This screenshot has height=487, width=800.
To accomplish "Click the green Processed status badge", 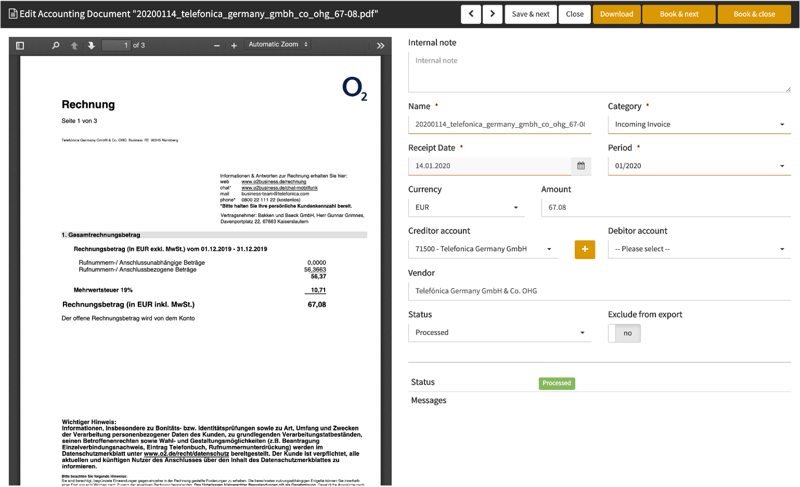I will coord(557,383).
